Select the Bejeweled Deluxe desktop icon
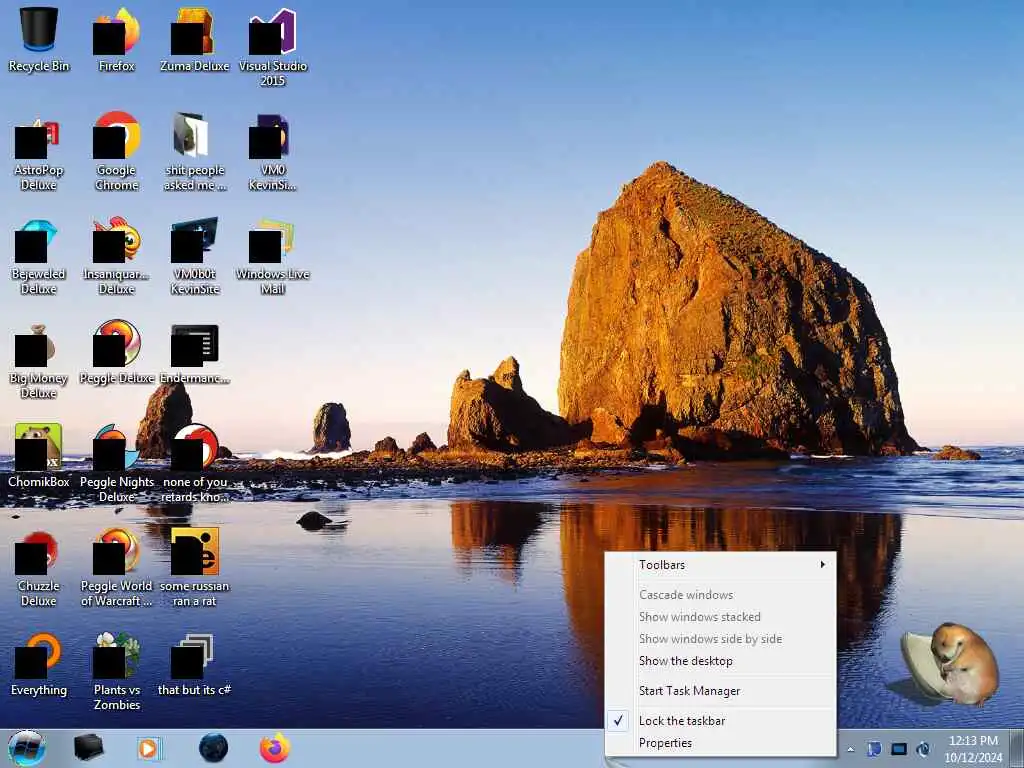1024x768 pixels. click(39, 256)
